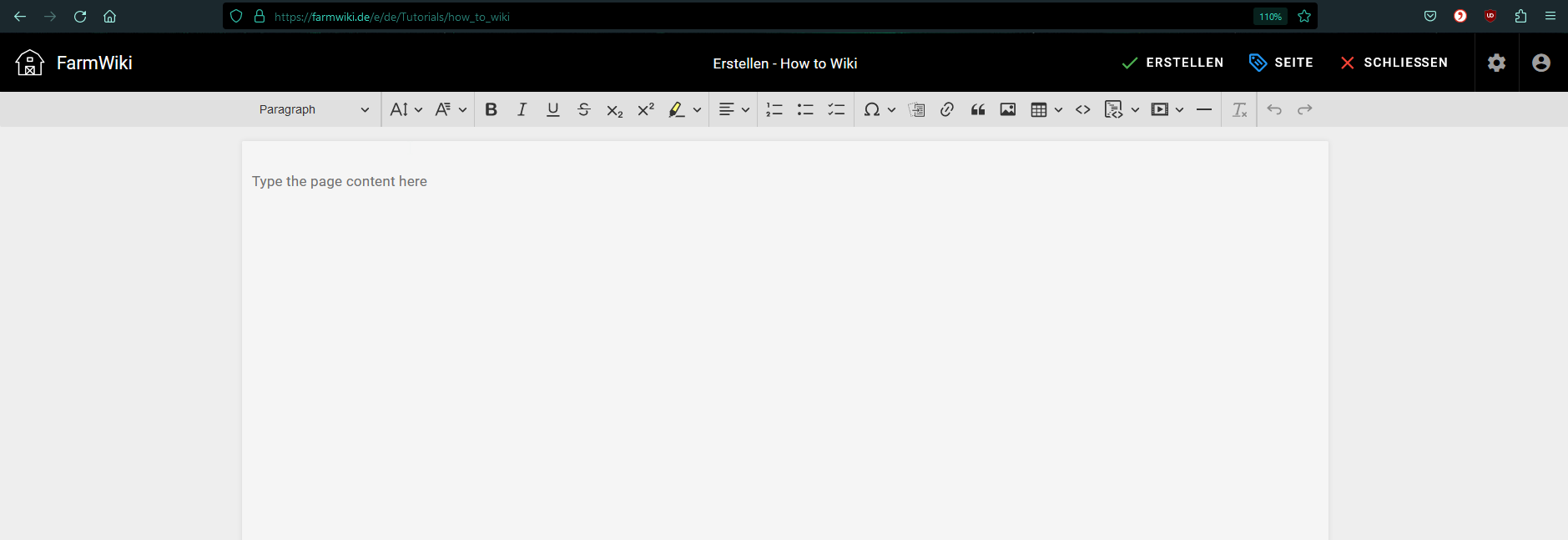1568x540 pixels.
Task: Click the highlighter marker color tool
Action: click(676, 109)
